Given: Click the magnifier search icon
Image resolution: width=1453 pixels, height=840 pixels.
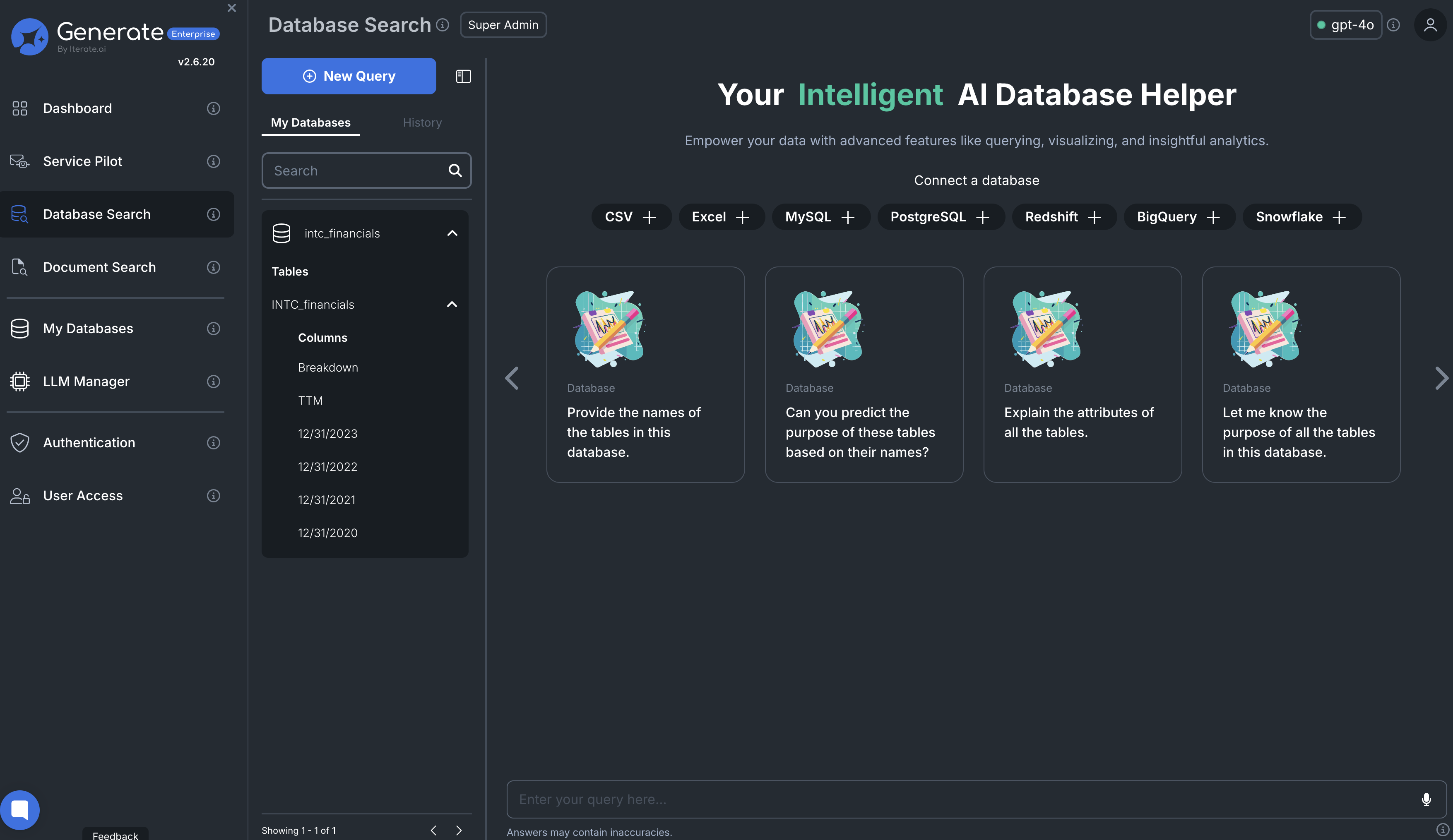Looking at the screenshot, I should pos(455,170).
